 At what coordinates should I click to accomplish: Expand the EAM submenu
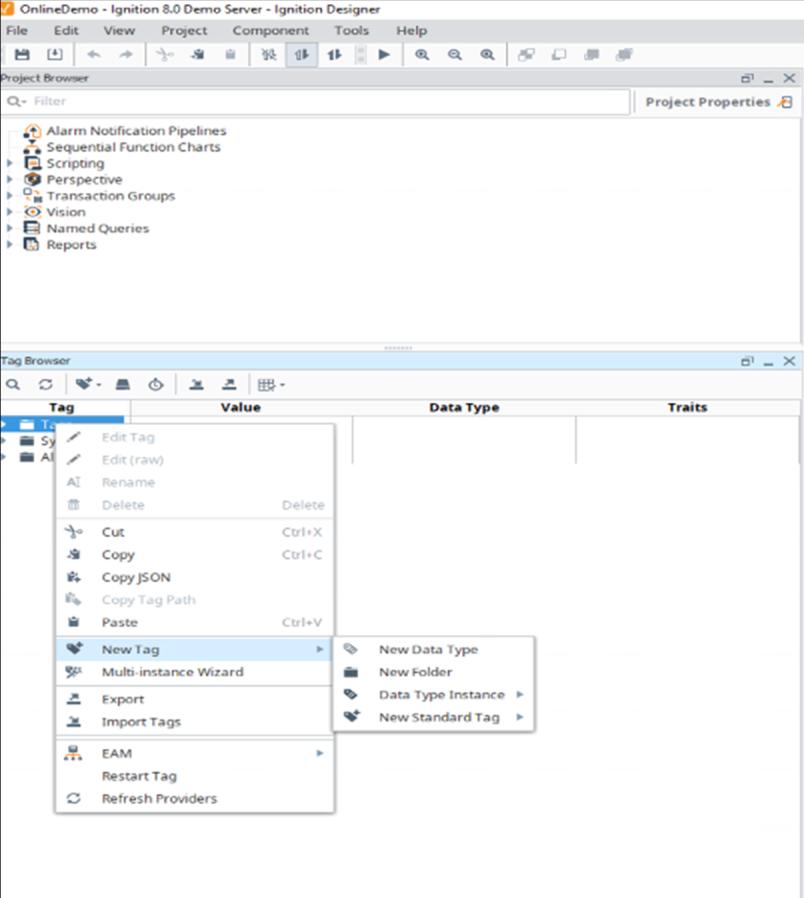(x=195, y=753)
